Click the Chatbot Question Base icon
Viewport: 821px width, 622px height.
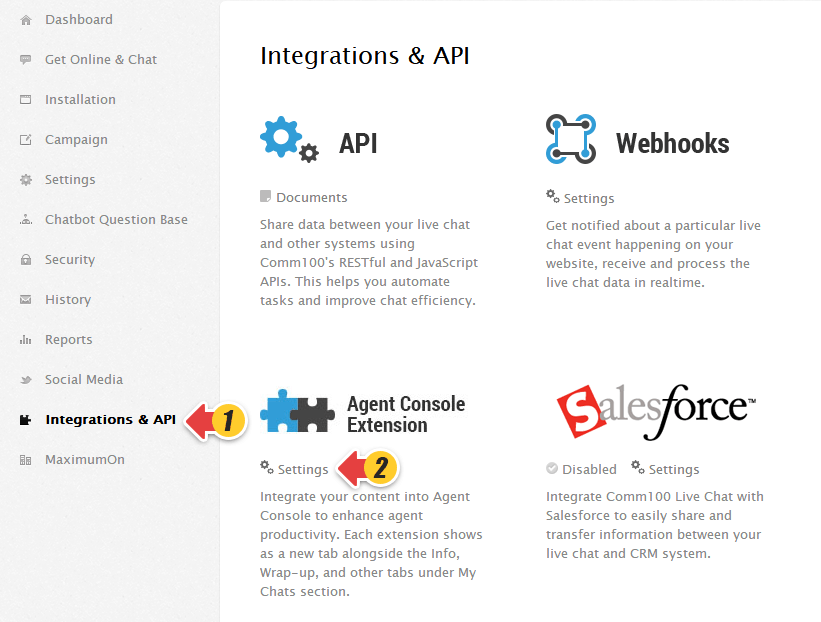pos(26,220)
